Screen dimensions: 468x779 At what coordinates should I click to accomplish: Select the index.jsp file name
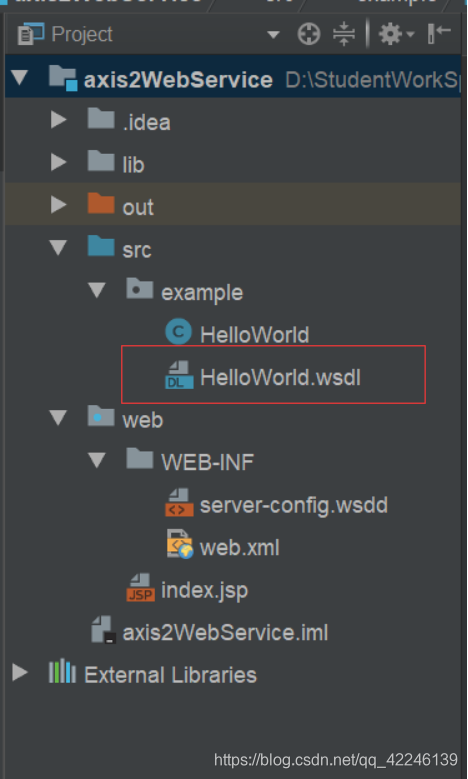coord(204,591)
